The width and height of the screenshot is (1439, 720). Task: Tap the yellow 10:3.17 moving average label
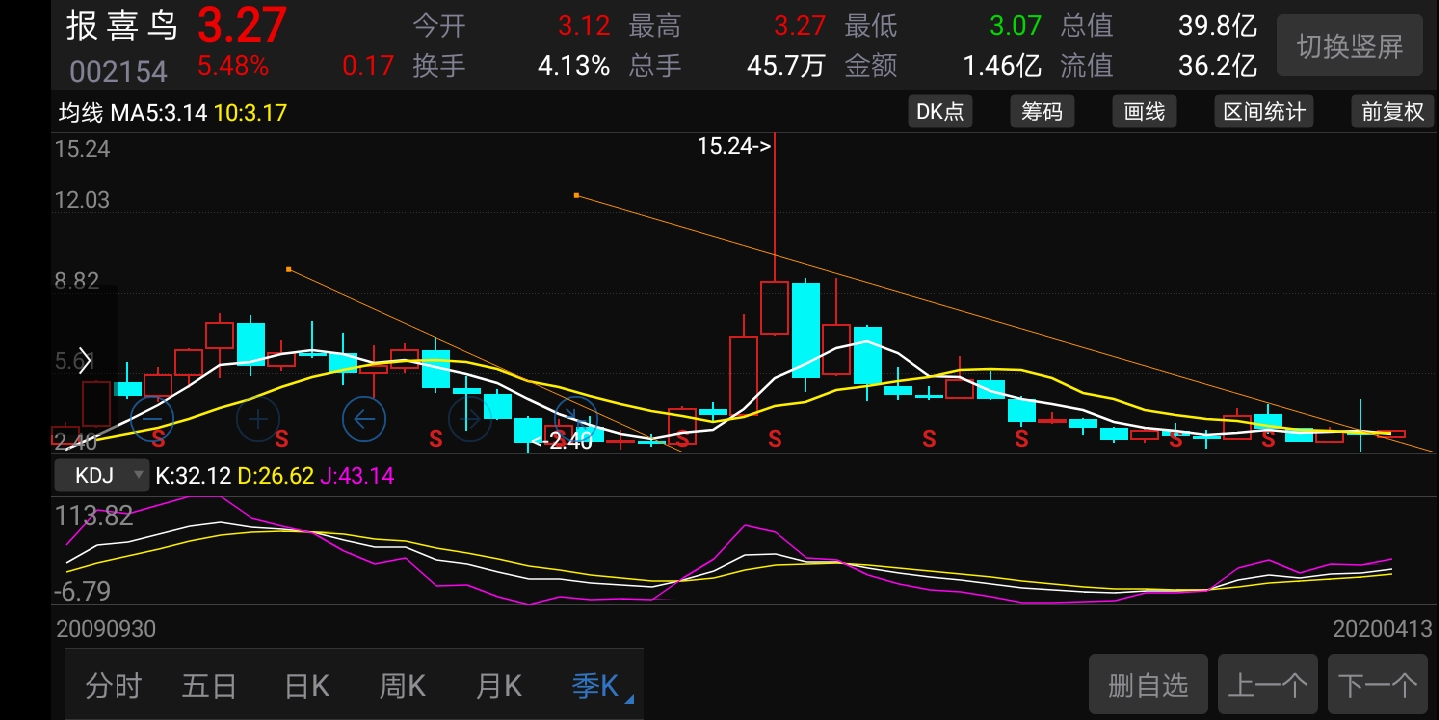coord(250,113)
